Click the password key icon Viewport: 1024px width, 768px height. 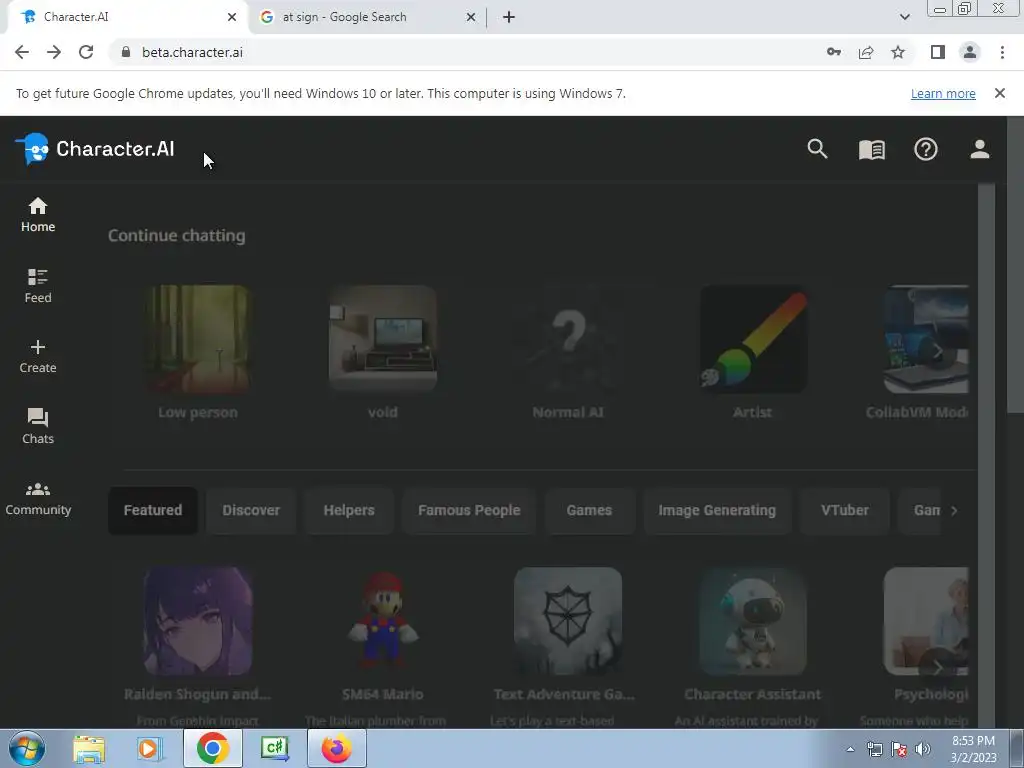click(x=834, y=52)
